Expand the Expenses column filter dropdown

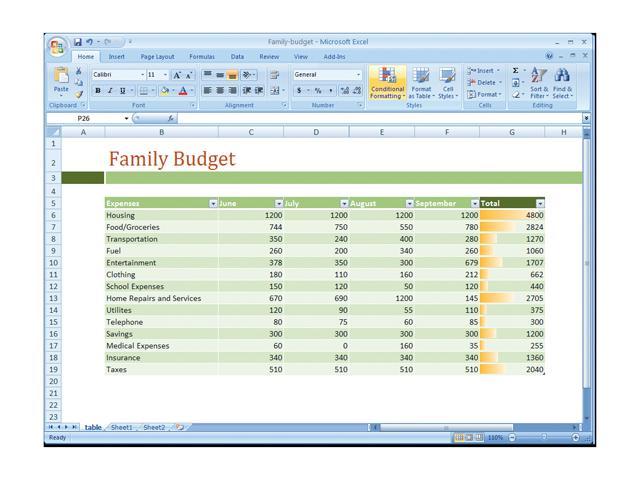click(x=213, y=203)
